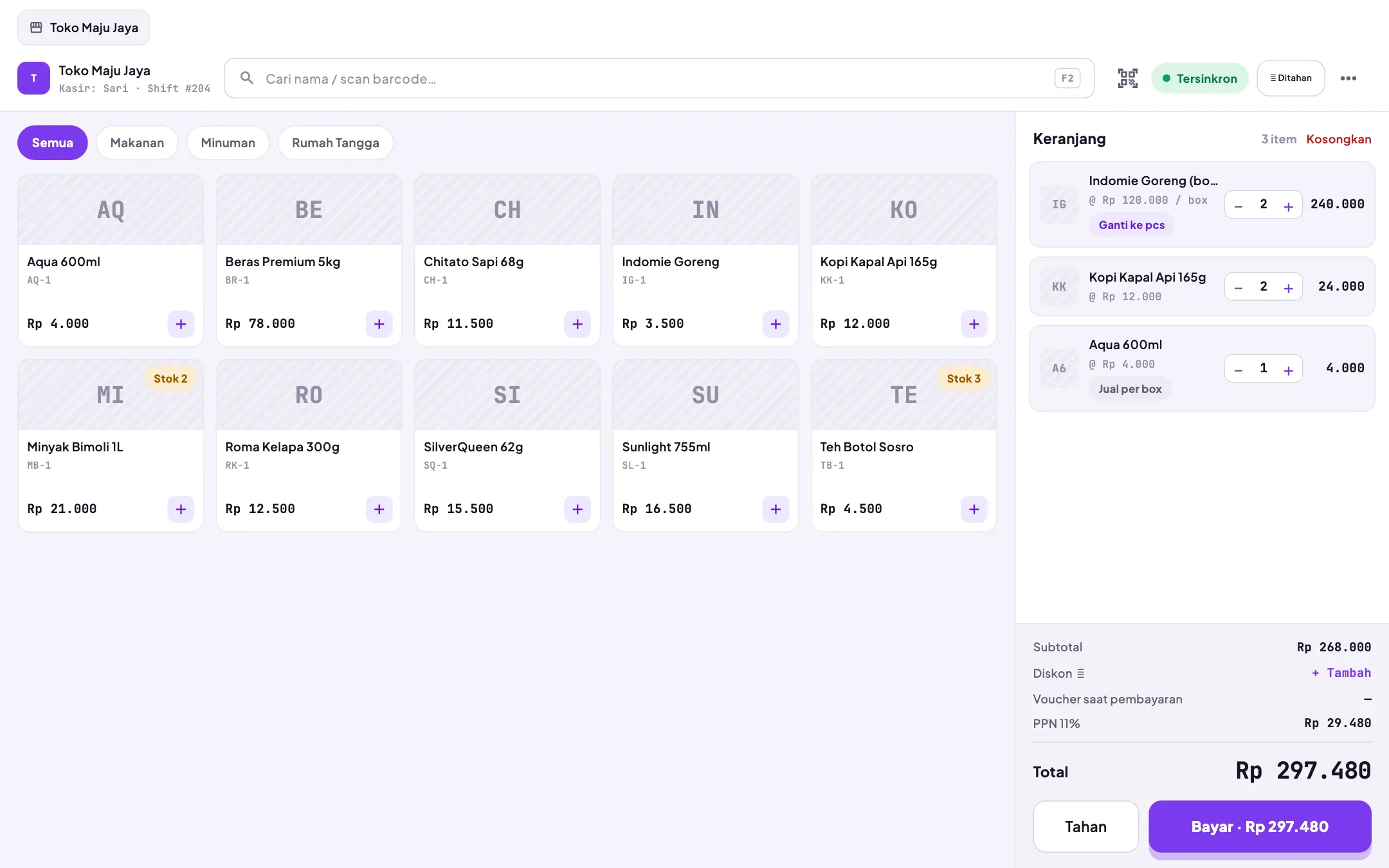Add Beras Premium 5kg with plus icon
This screenshot has width=1389, height=868.
pos(379,324)
